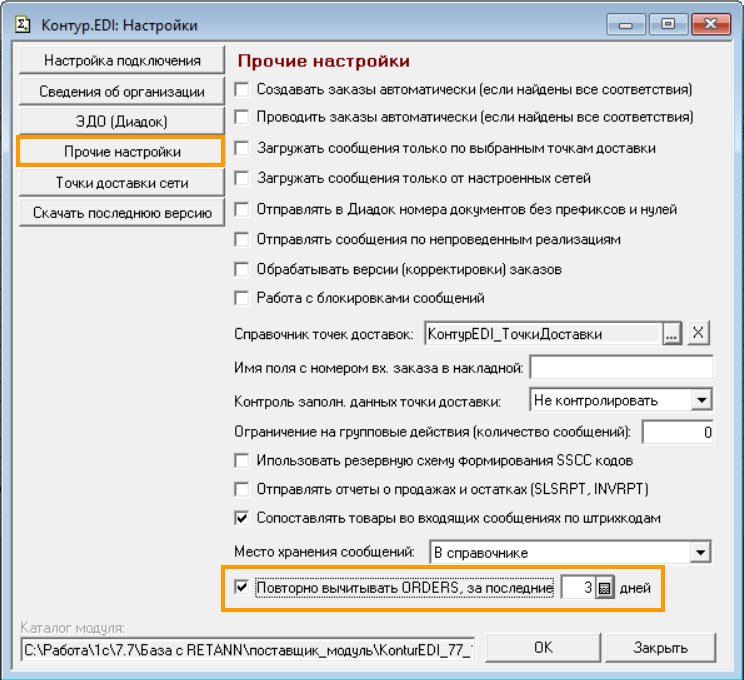
Task: Check Обрабатывать версии (корректировки) заказов
Action: click(x=242, y=270)
